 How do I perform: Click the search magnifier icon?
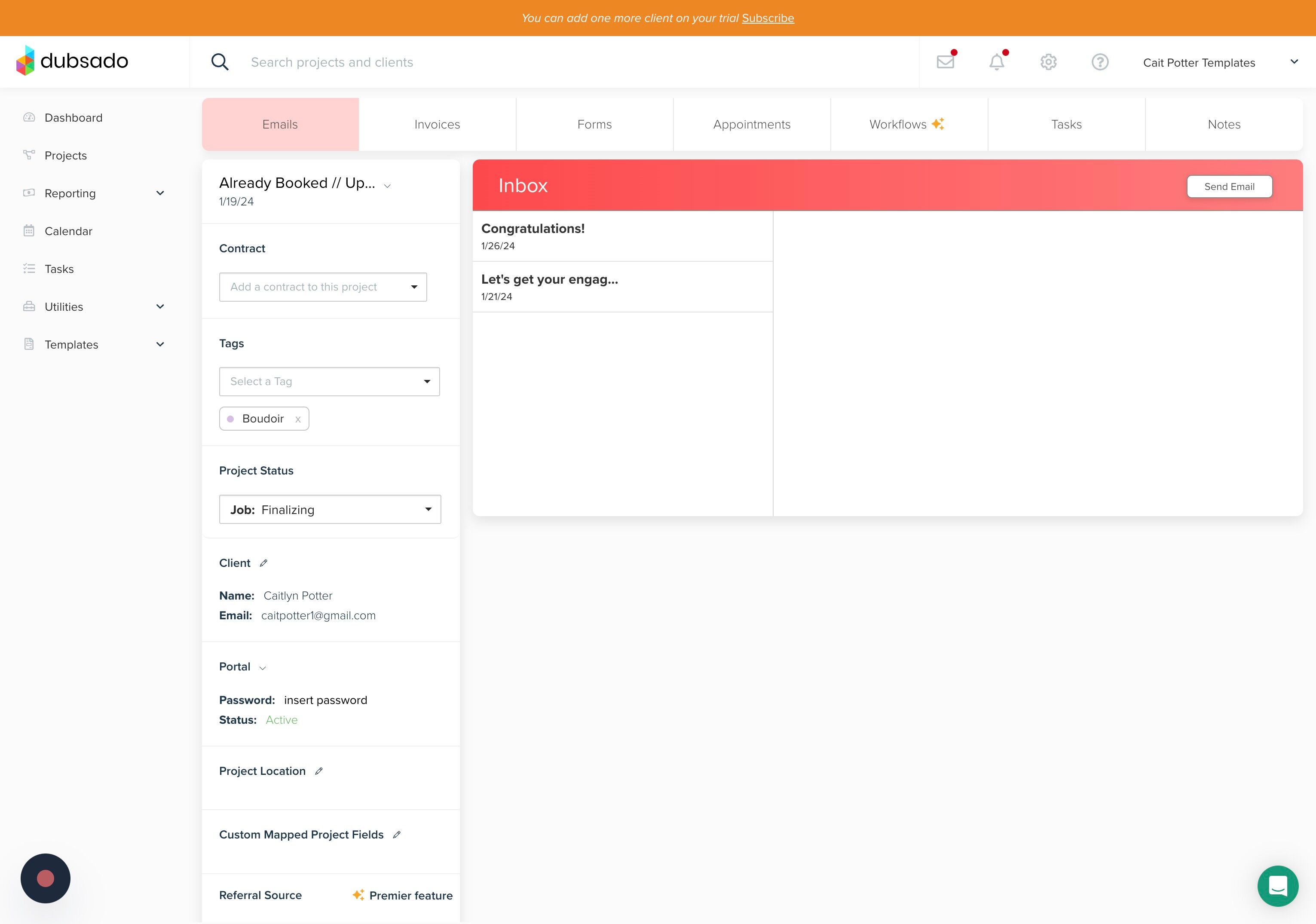pyautogui.click(x=220, y=62)
